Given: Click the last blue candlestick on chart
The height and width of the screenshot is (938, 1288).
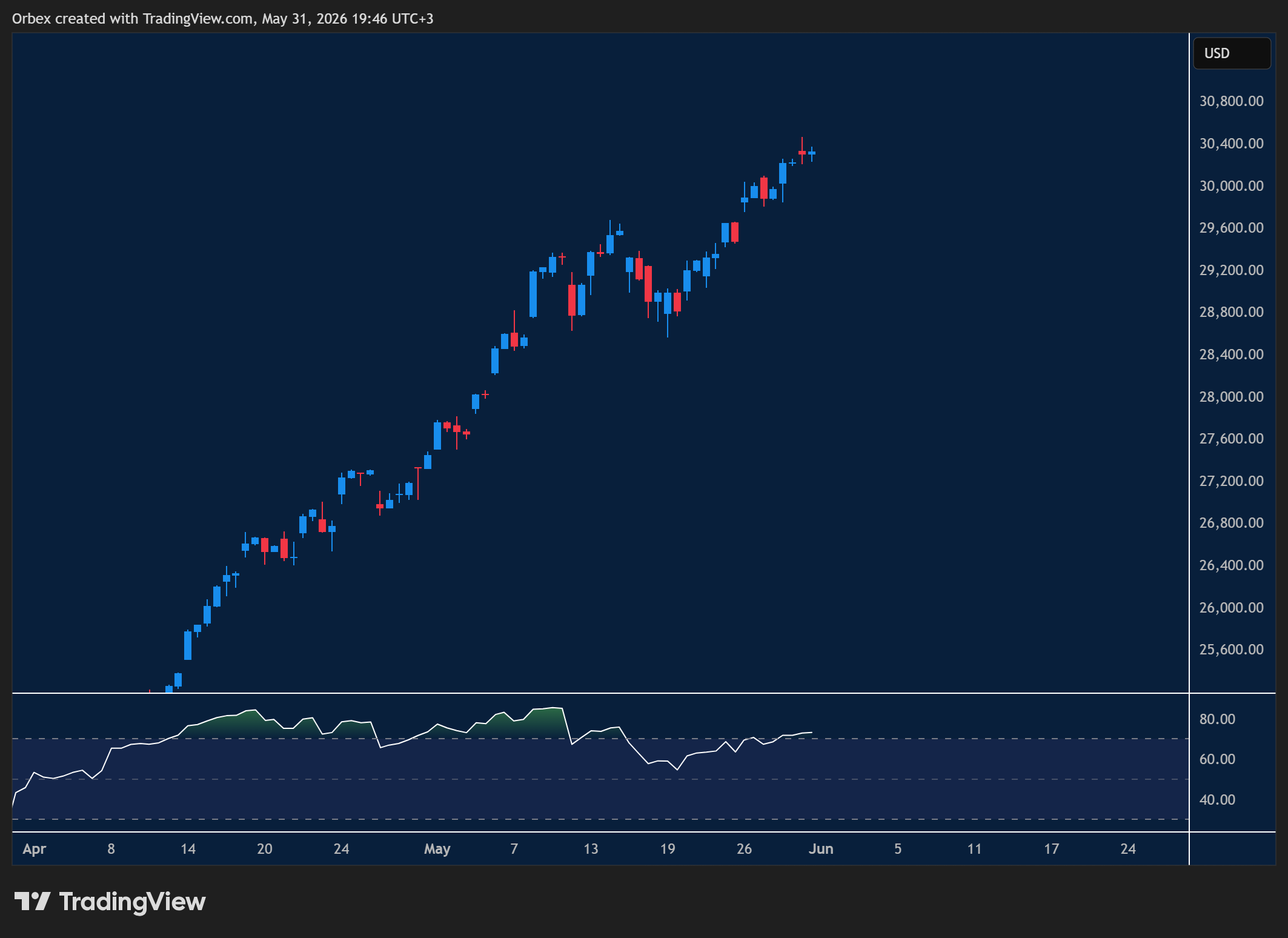Looking at the screenshot, I should [x=812, y=153].
